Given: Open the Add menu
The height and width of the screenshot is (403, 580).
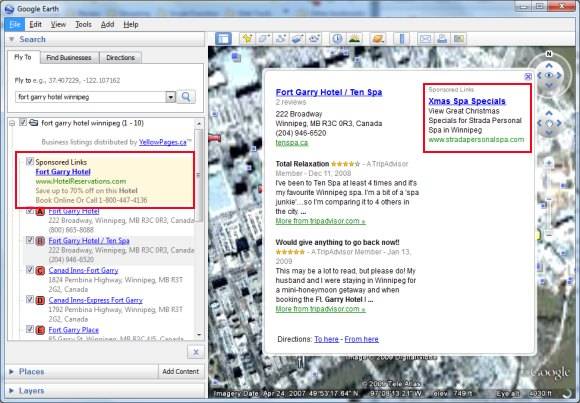Looking at the screenshot, I should 107,24.
